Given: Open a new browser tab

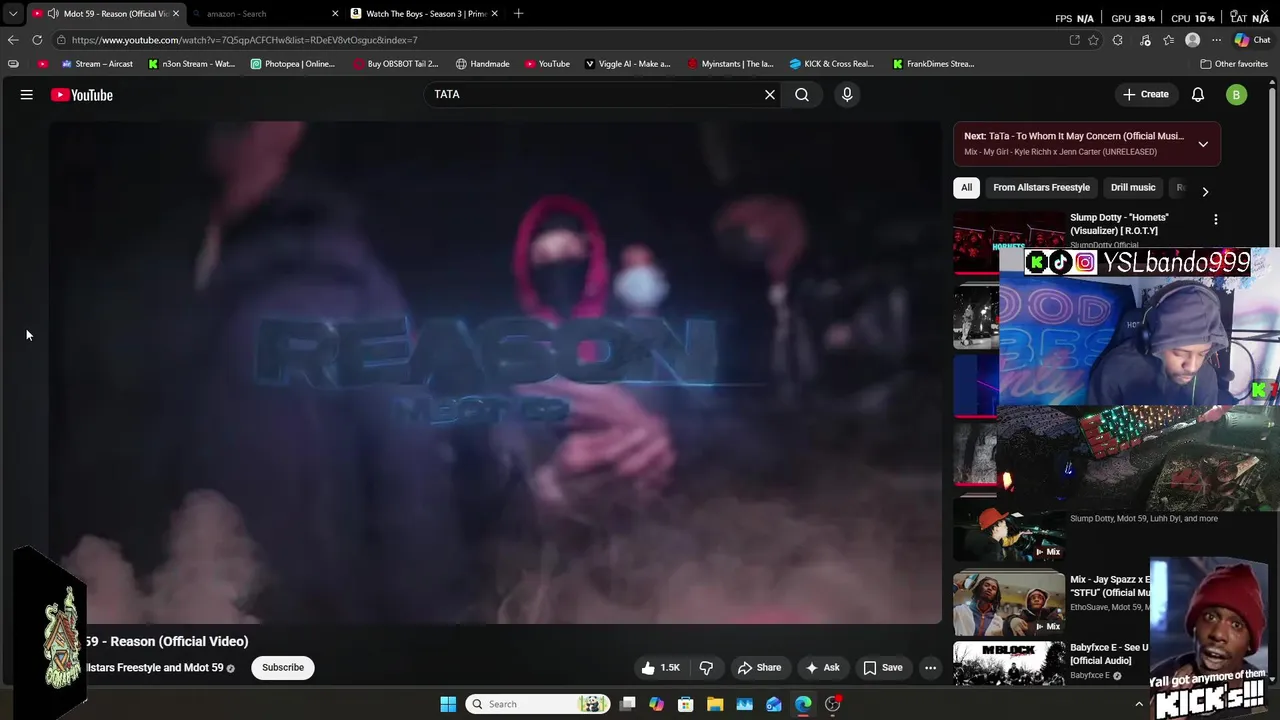Looking at the screenshot, I should 518,13.
